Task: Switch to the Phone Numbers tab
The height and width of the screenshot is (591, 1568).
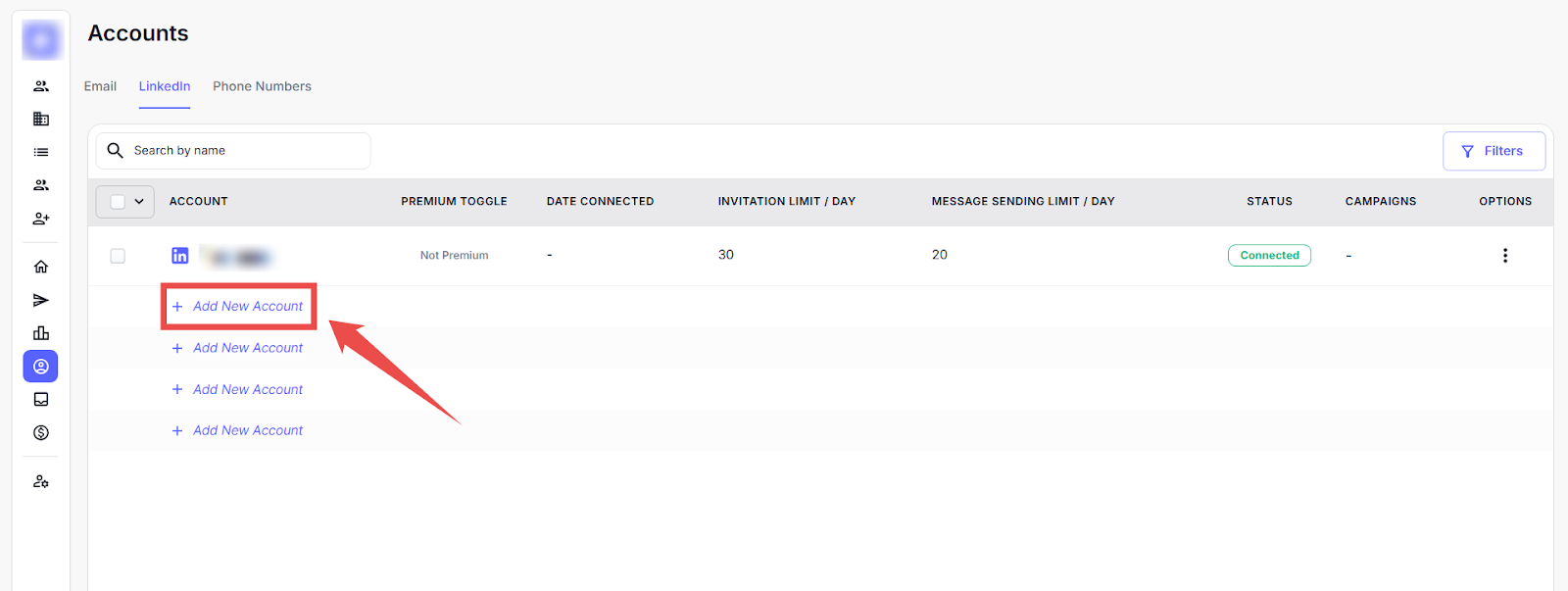Action: pyautogui.click(x=262, y=86)
